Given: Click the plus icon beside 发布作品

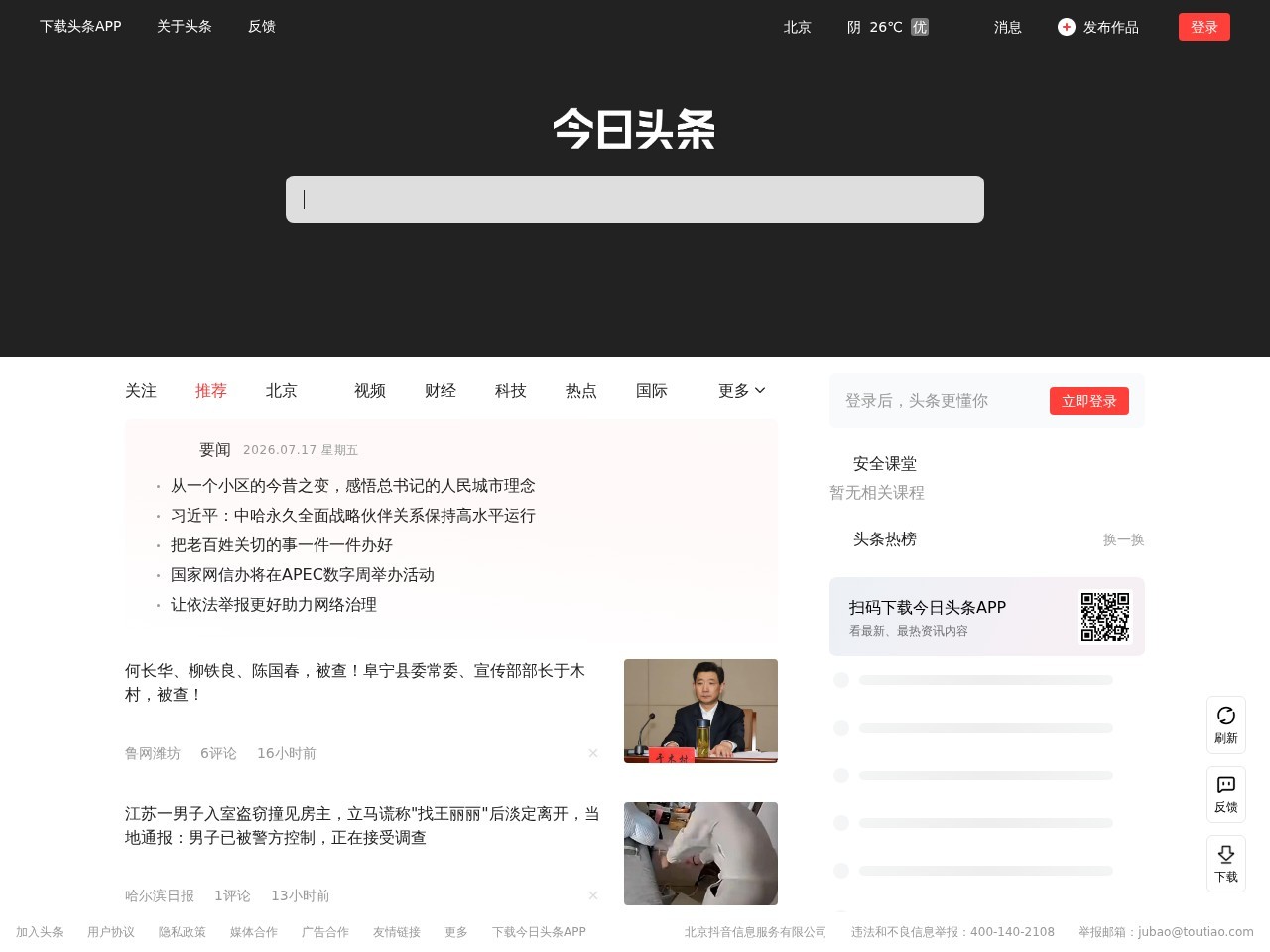Looking at the screenshot, I should coord(1067,27).
